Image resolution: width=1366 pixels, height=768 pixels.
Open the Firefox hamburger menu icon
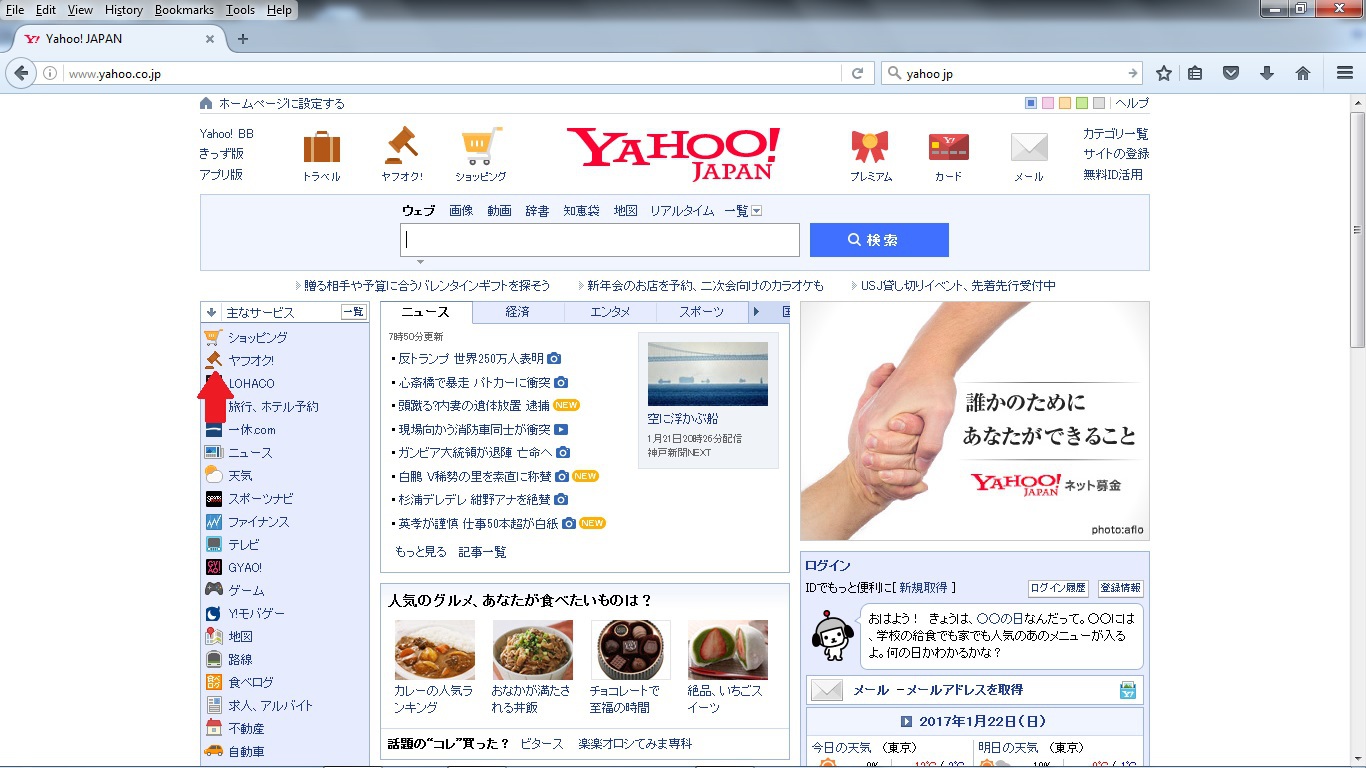tap(1345, 73)
